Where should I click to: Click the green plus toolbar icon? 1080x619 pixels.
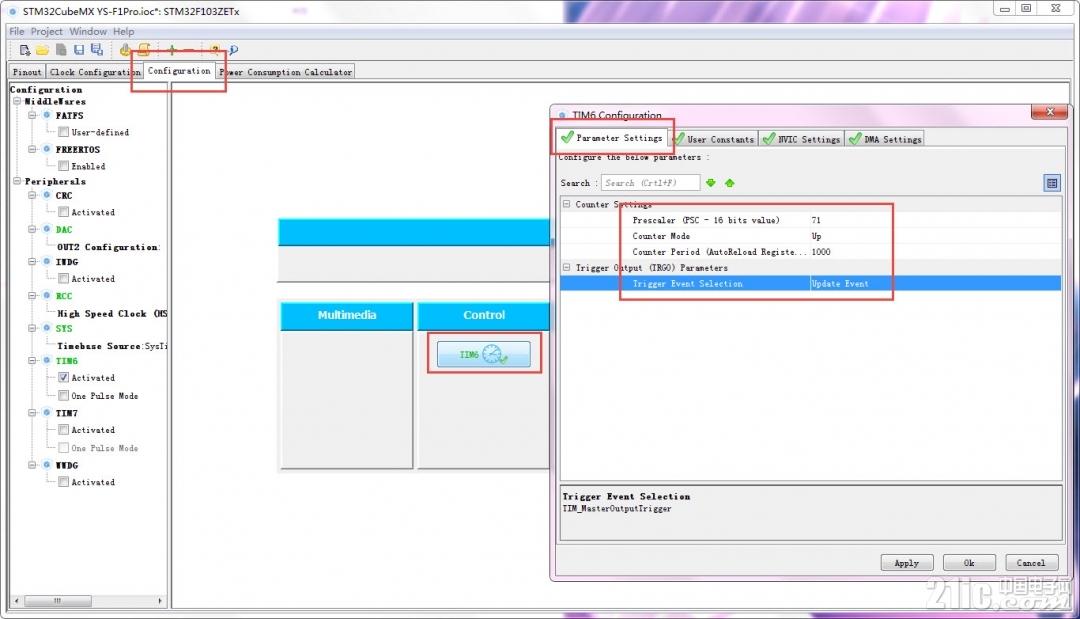coord(172,50)
